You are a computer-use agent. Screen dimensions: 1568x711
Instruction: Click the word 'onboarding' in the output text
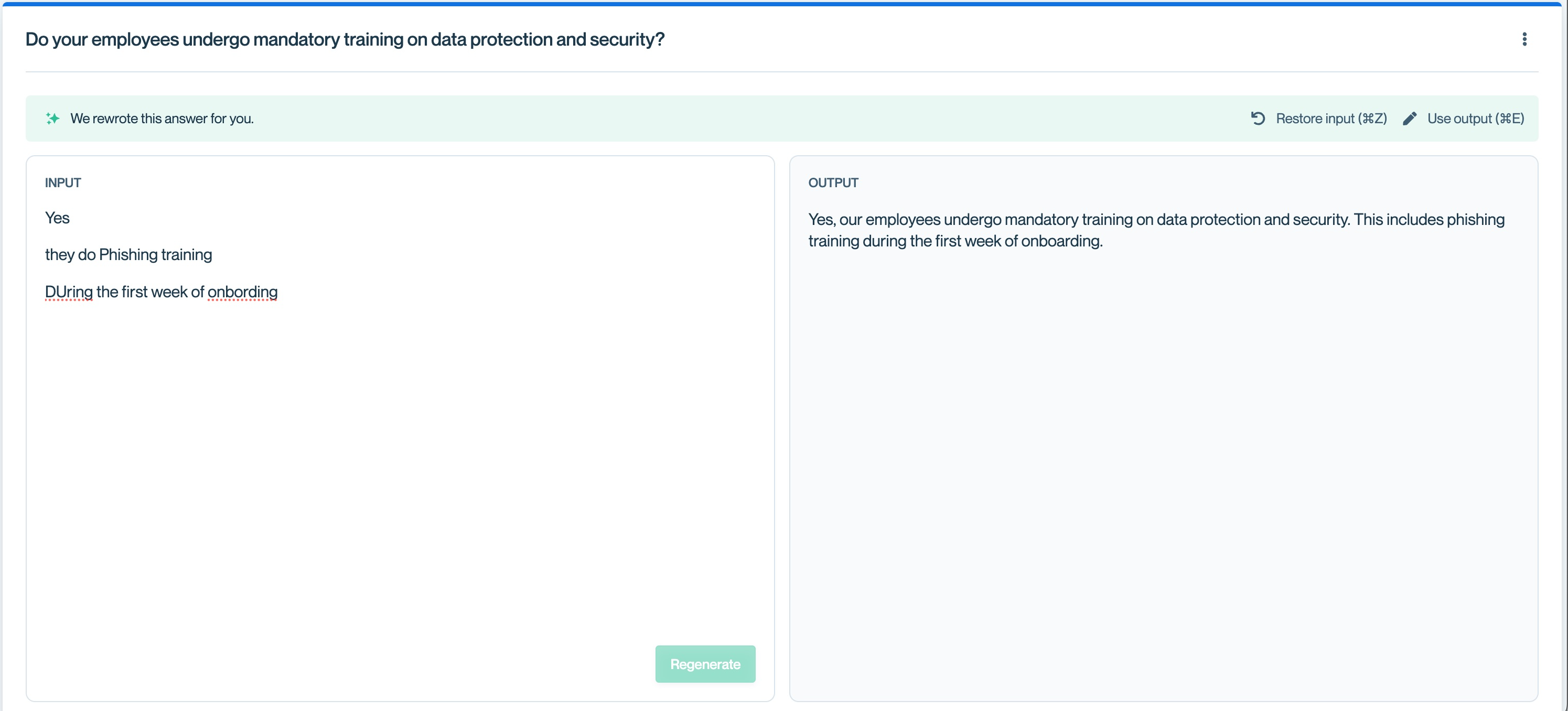click(x=1060, y=241)
